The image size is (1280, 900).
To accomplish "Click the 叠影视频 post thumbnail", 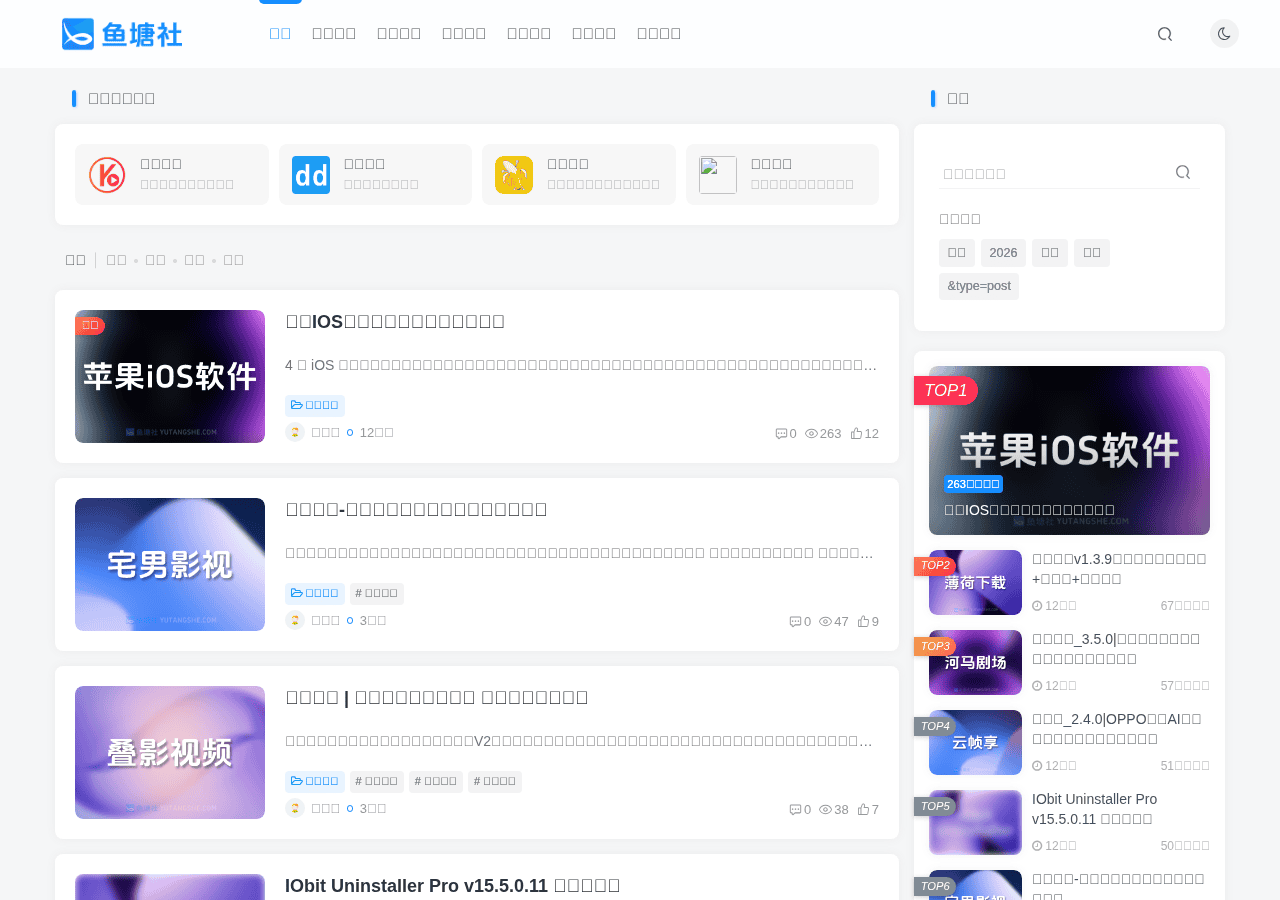I will point(170,752).
